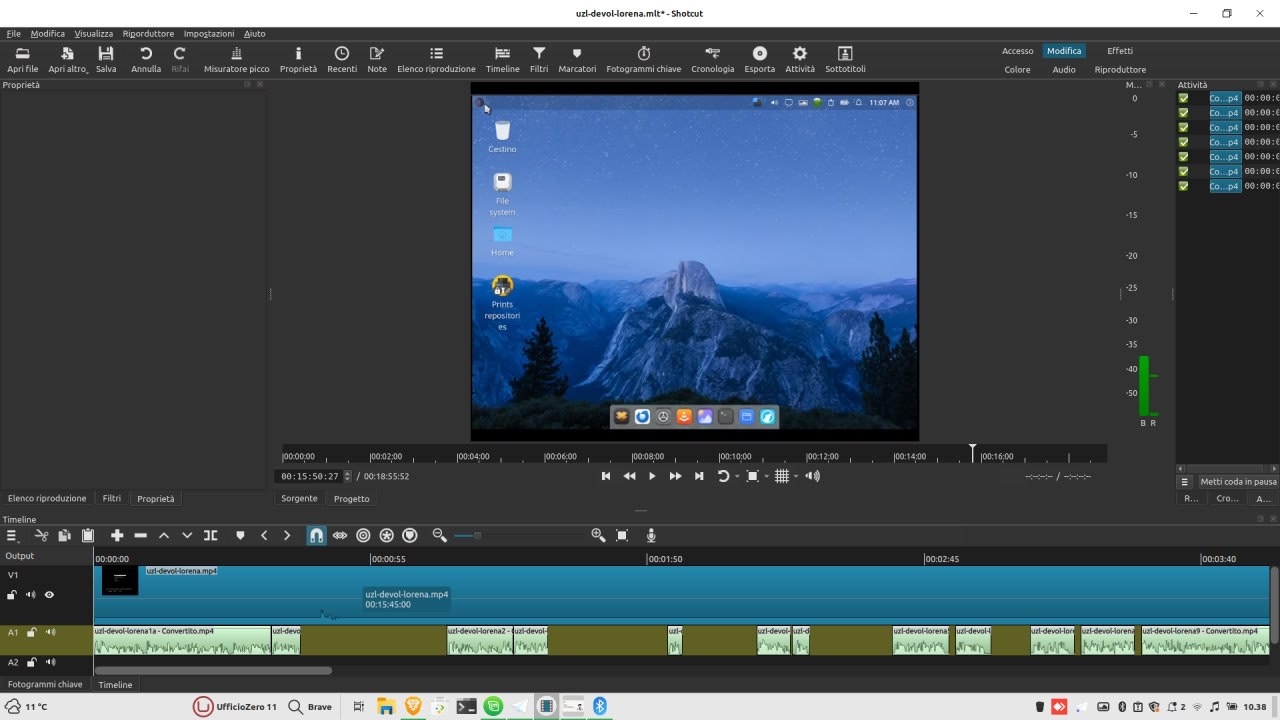
Task: Toggle ripple trim and drop
Action: pyautogui.click(x=363, y=536)
